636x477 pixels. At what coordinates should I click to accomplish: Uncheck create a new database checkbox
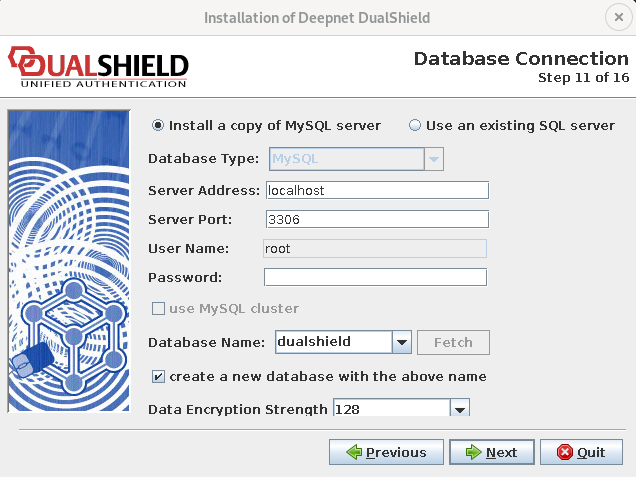pyautogui.click(x=158, y=377)
